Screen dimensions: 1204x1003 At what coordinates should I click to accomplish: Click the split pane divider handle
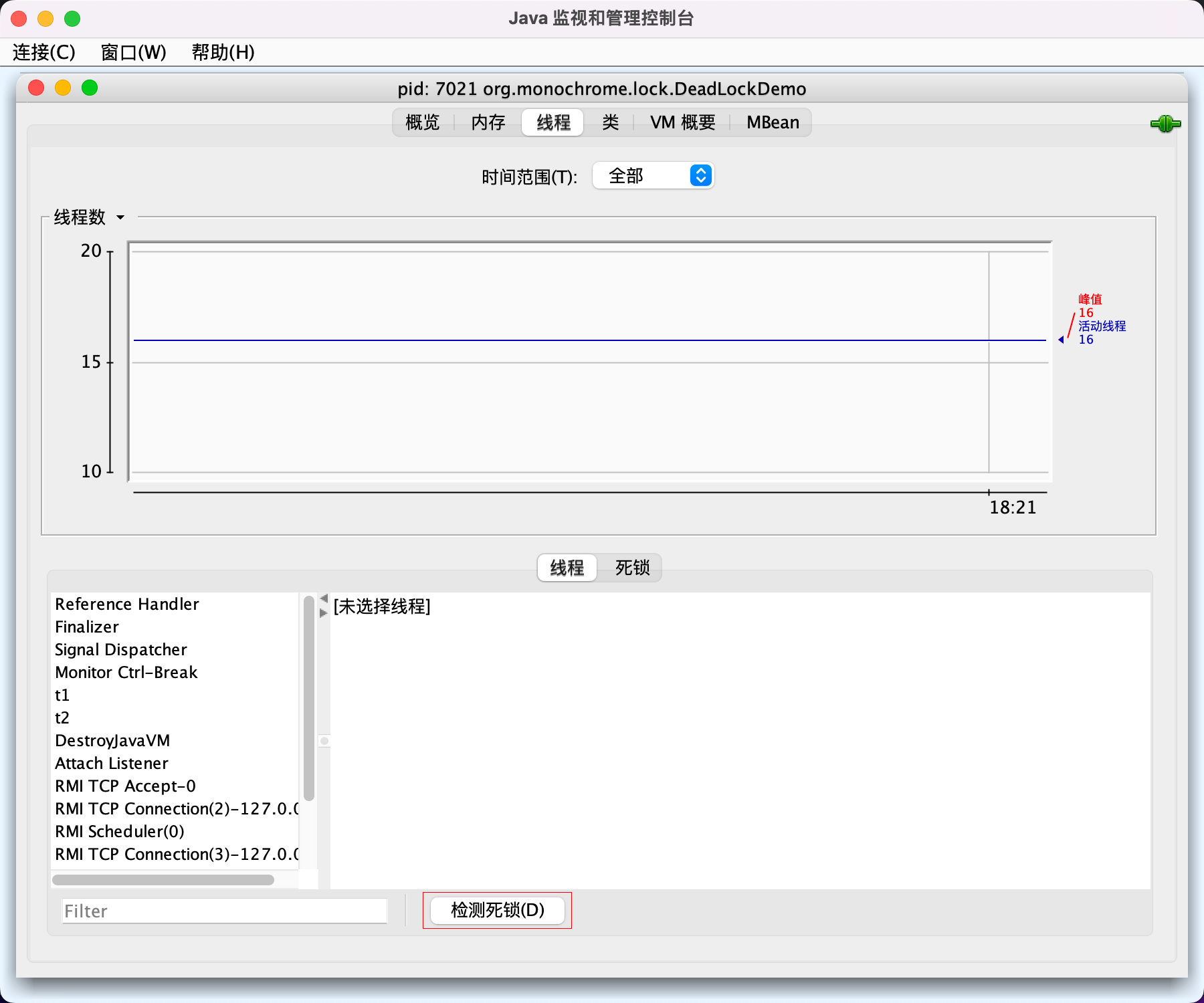tap(324, 741)
